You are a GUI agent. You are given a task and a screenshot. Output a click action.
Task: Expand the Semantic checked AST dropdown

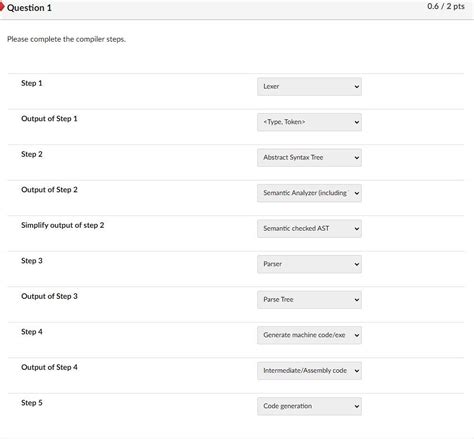(x=309, y=229)
